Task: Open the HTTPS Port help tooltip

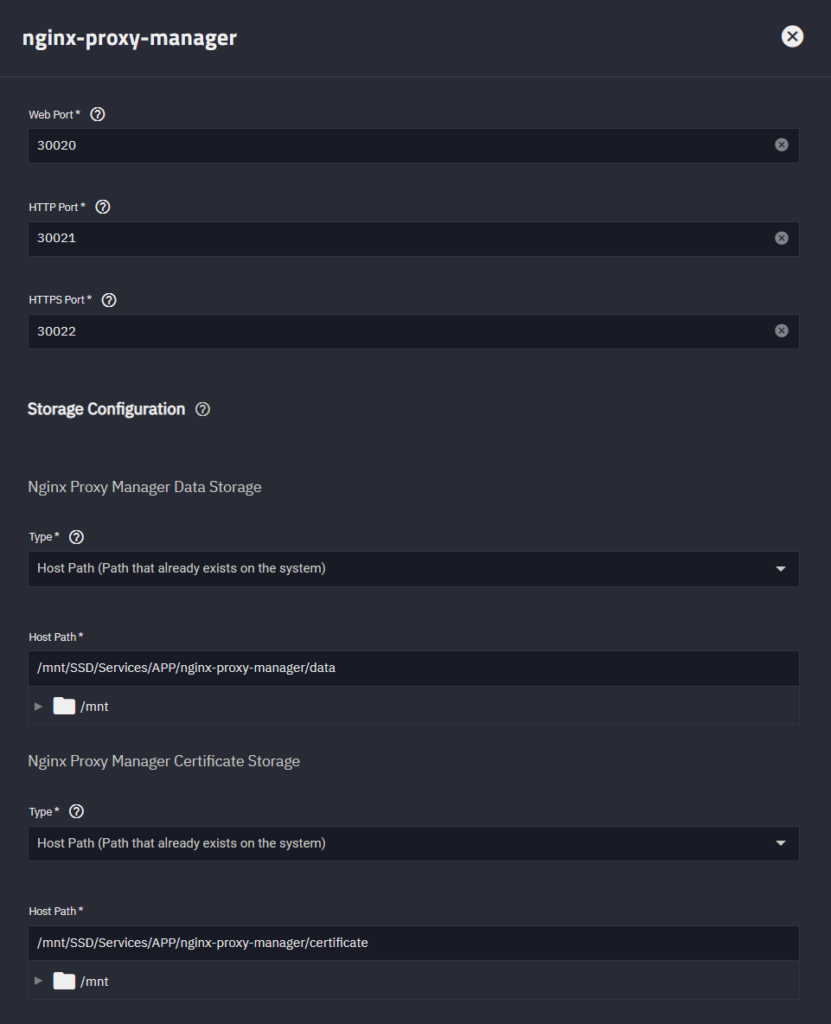Action: [108, 299]
